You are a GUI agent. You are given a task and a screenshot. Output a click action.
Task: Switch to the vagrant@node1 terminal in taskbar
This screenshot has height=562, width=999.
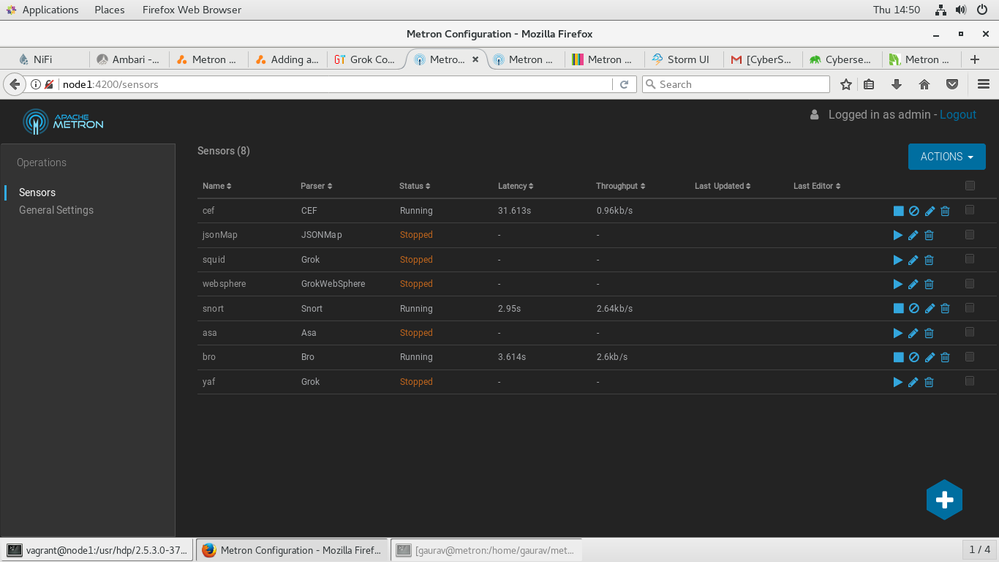tap(97, 550)
